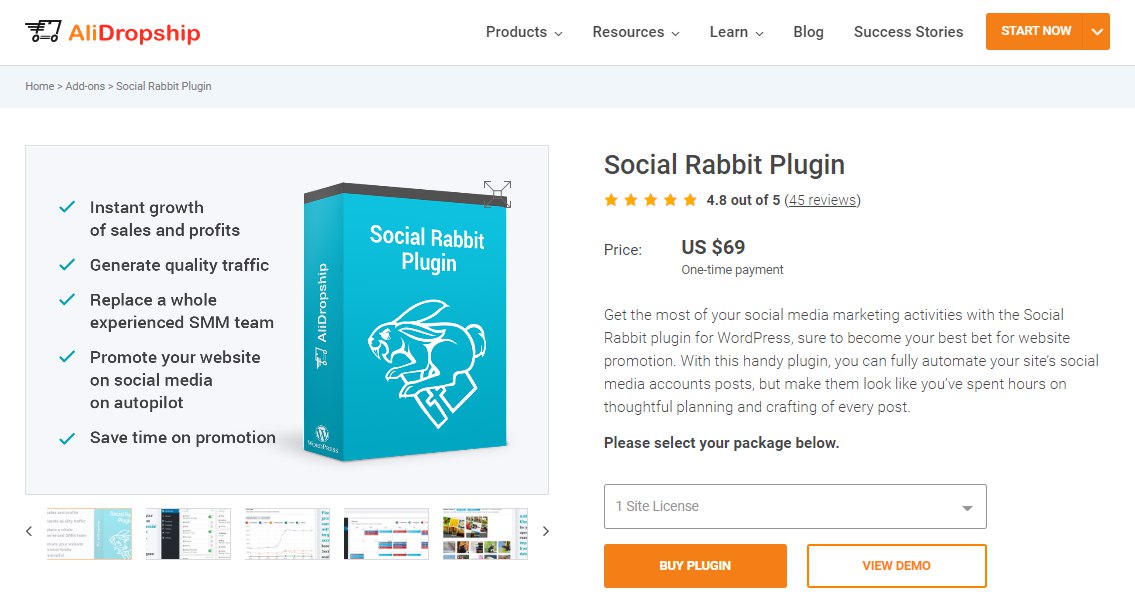Expand the product image to fullscreen
The height and width of the screenshot is (603, 1135).
point(497,194)
